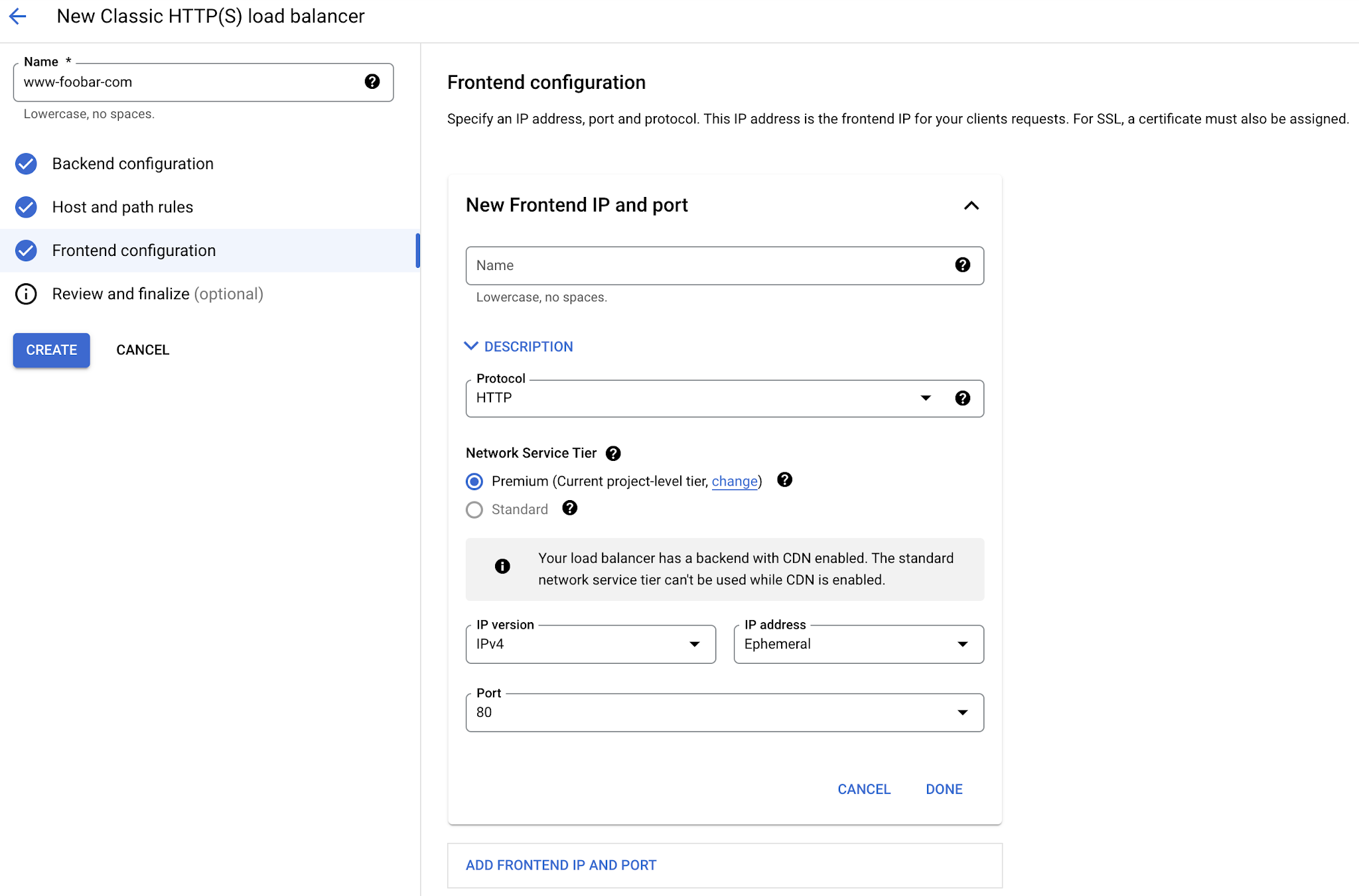
Task: Click Frontend configuration checkmark icon
Action: [26, 251]
